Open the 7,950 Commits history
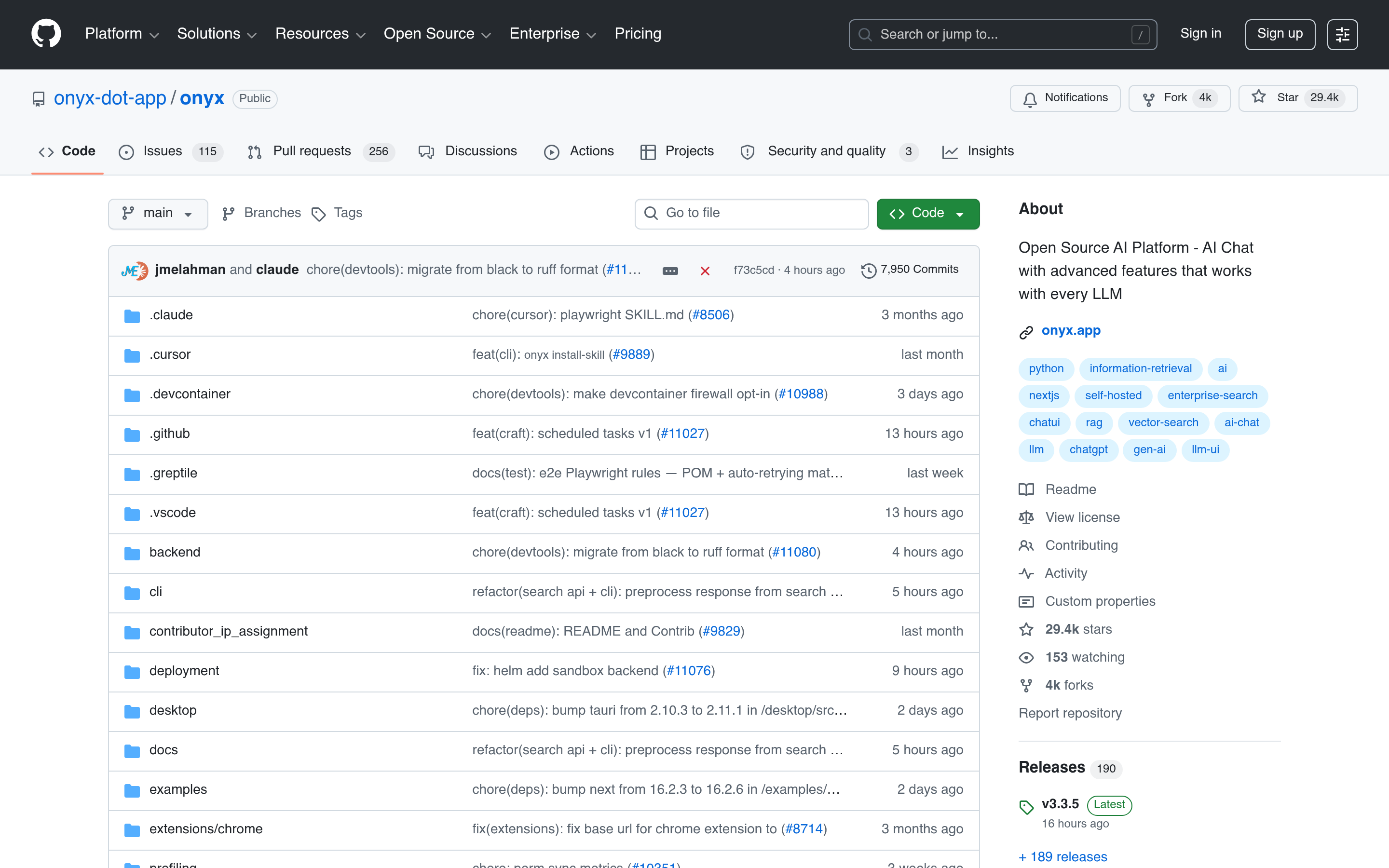The height and width of the screenshot is (868, 1389). pos(910,270)
